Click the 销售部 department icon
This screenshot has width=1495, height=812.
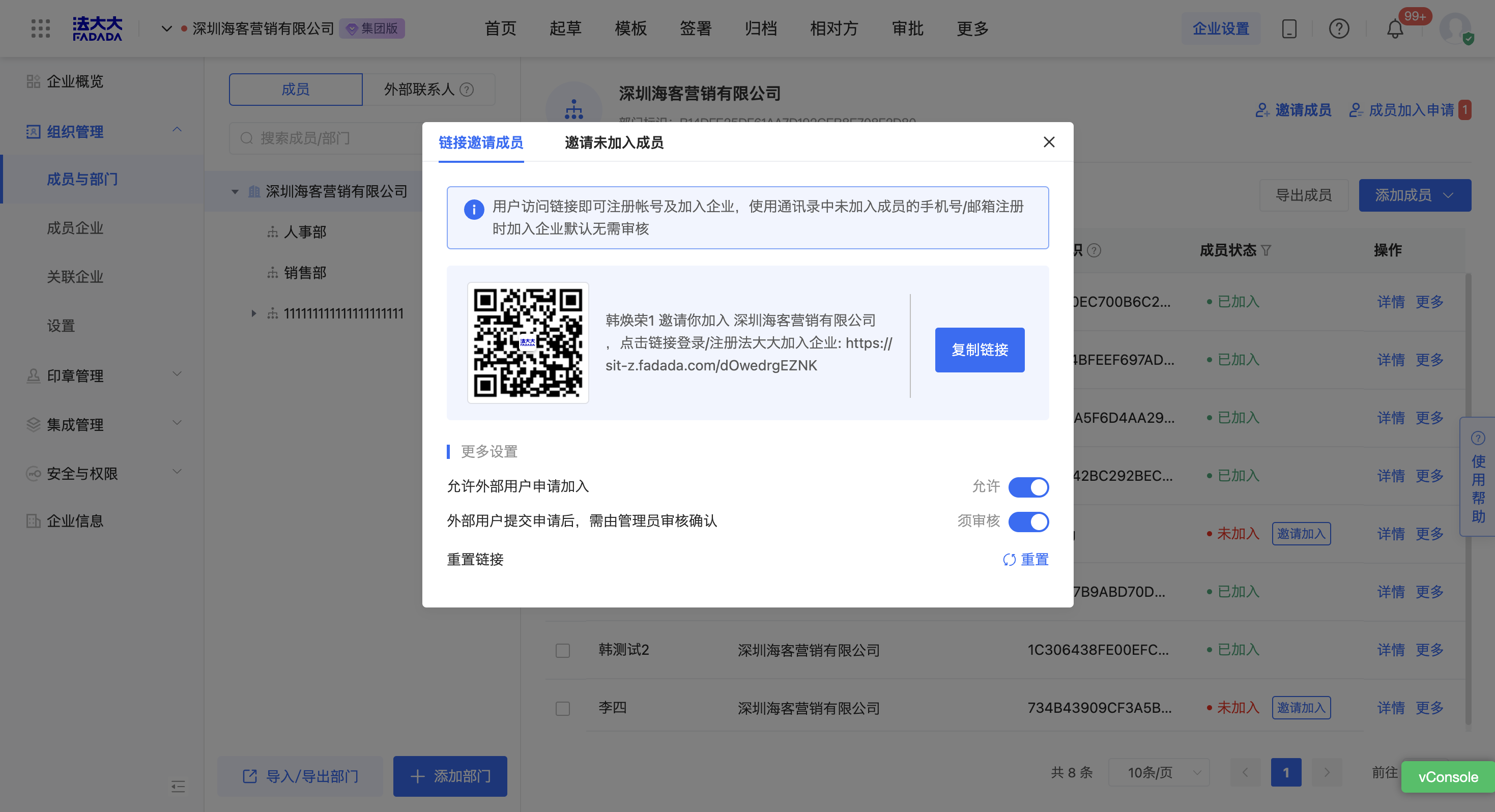(272, 273)
